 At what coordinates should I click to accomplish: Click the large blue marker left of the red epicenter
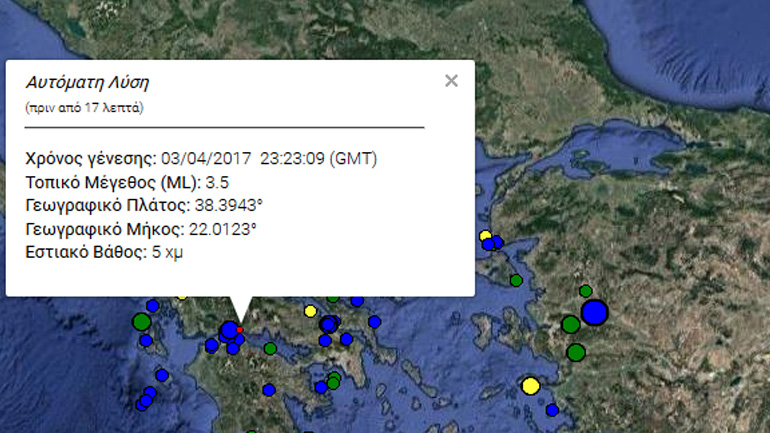pyautogui.click(x=229, y=330)
